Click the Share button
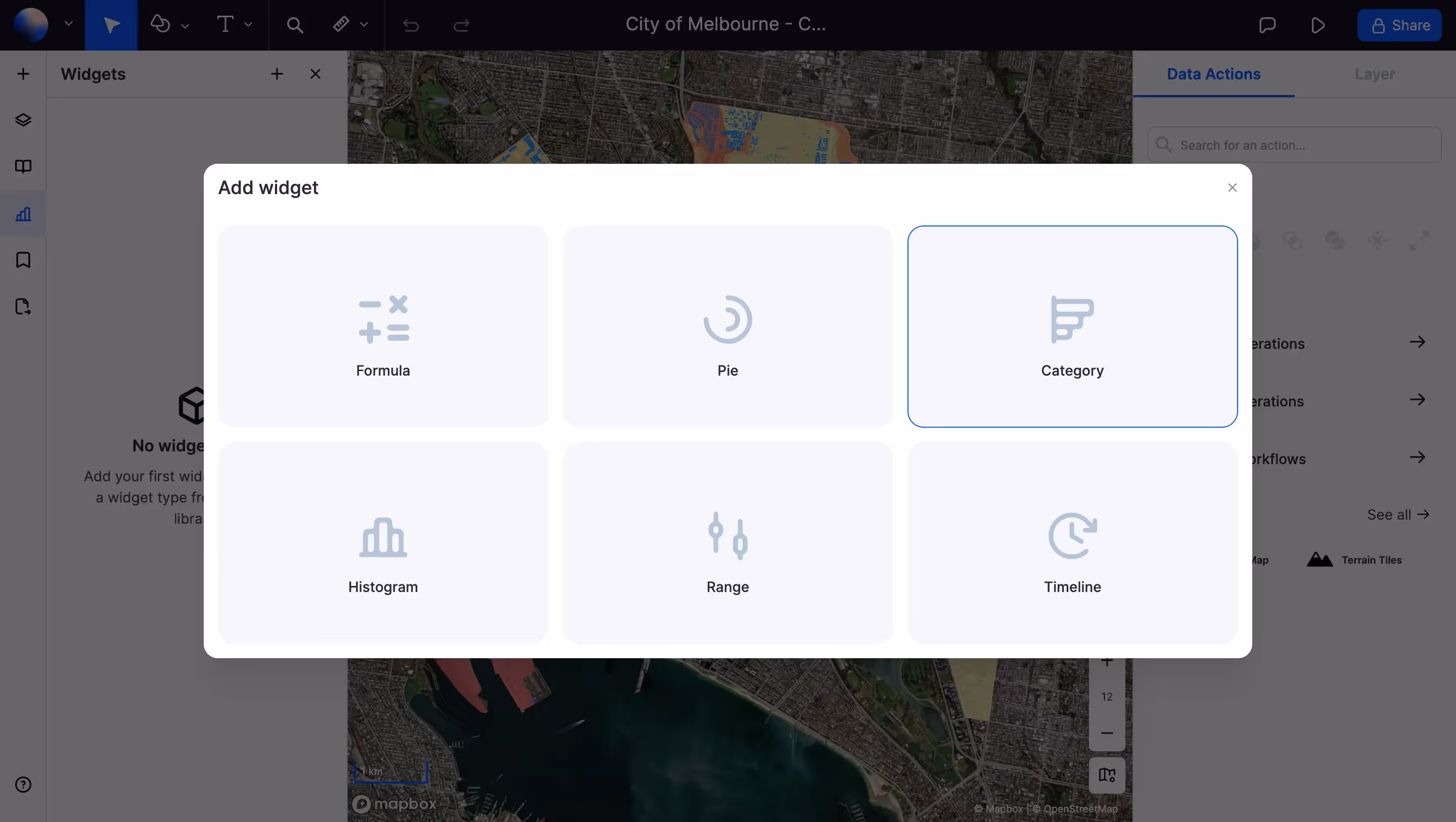Viewport: 1456px width, 822px height. pos(1399,25)
